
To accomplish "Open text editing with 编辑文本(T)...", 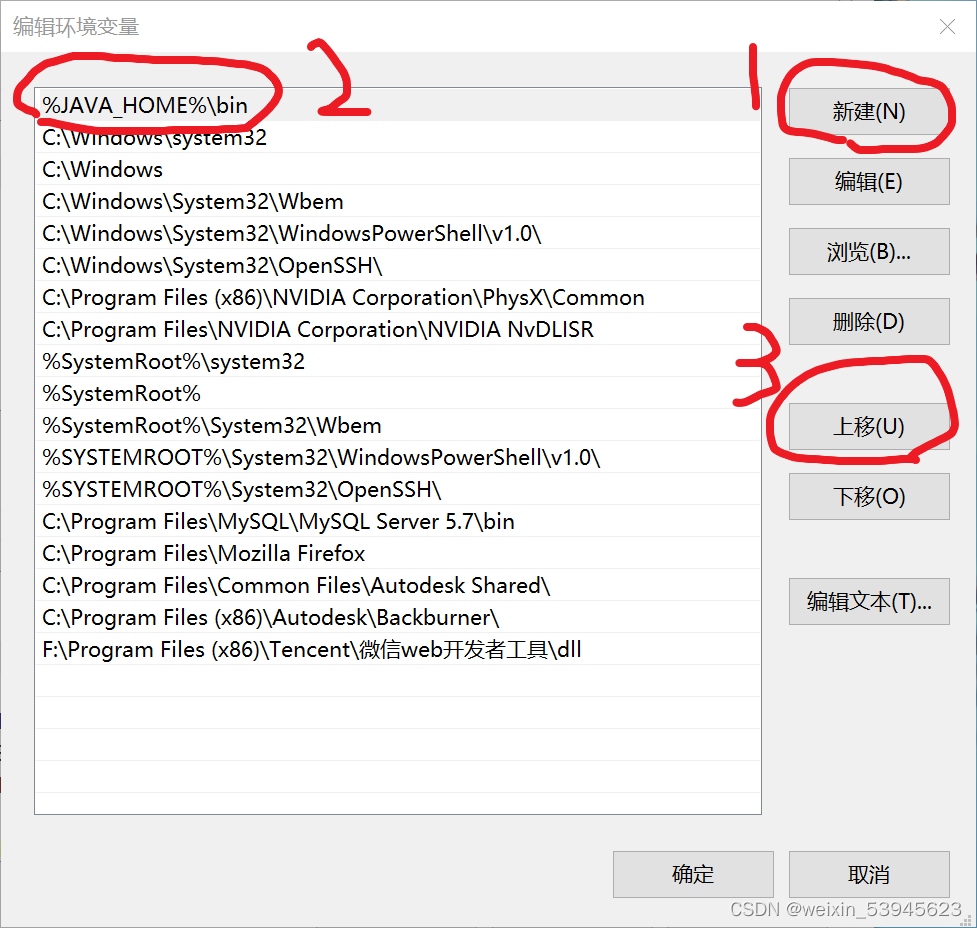I will [x=868, y=602].
